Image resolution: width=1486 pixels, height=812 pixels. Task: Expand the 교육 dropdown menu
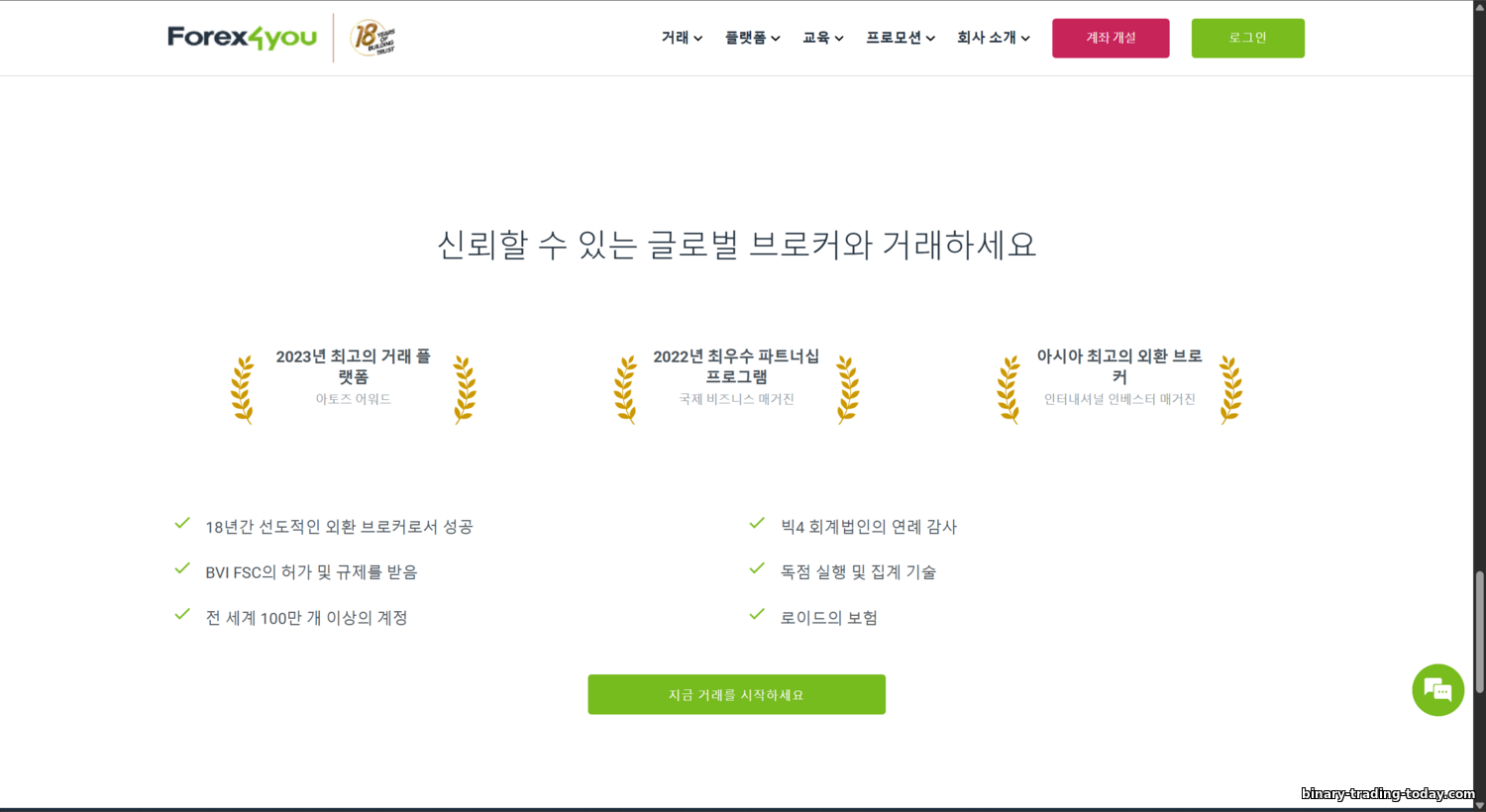pos(822,38)
